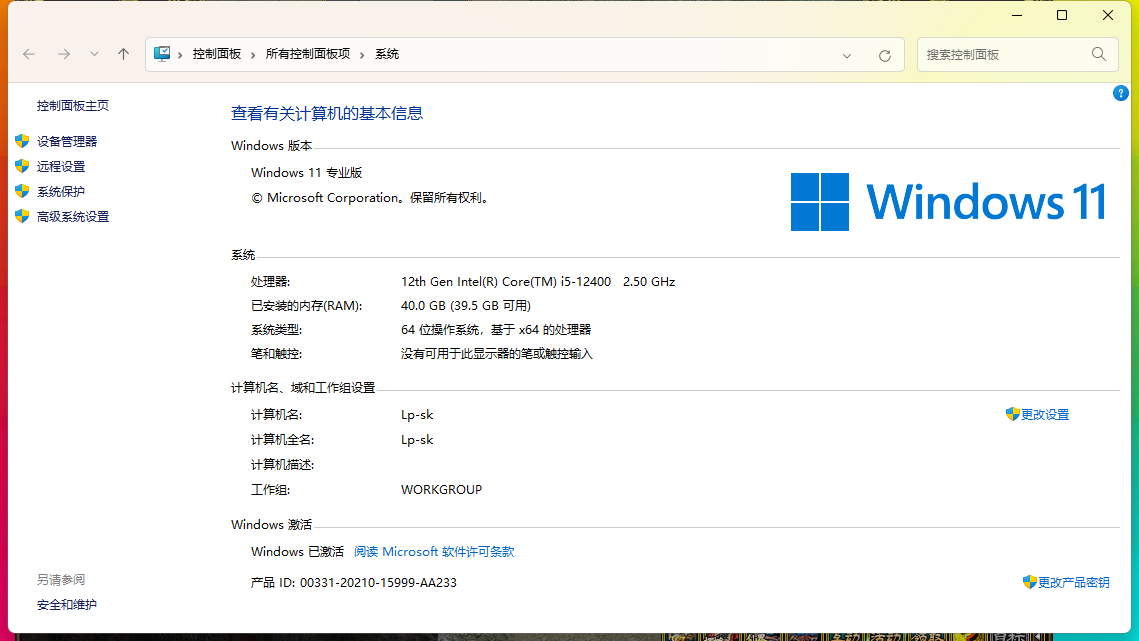Go up one level with the up arrow

[x=123, y=55]
